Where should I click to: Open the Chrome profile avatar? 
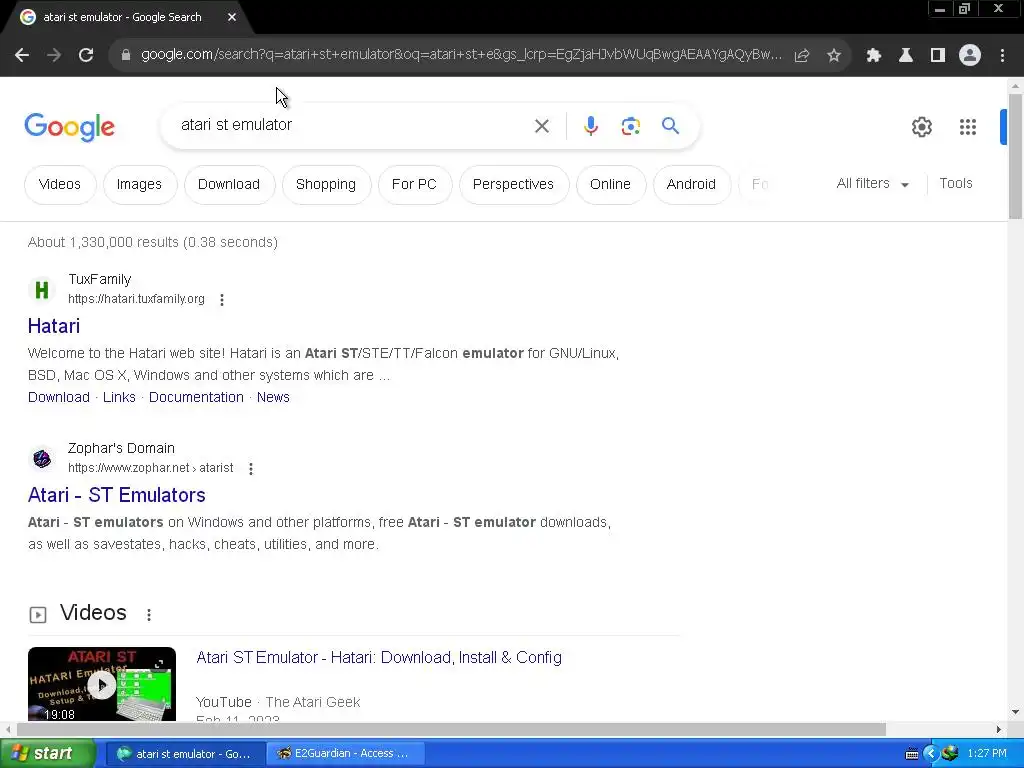point(970,56)
